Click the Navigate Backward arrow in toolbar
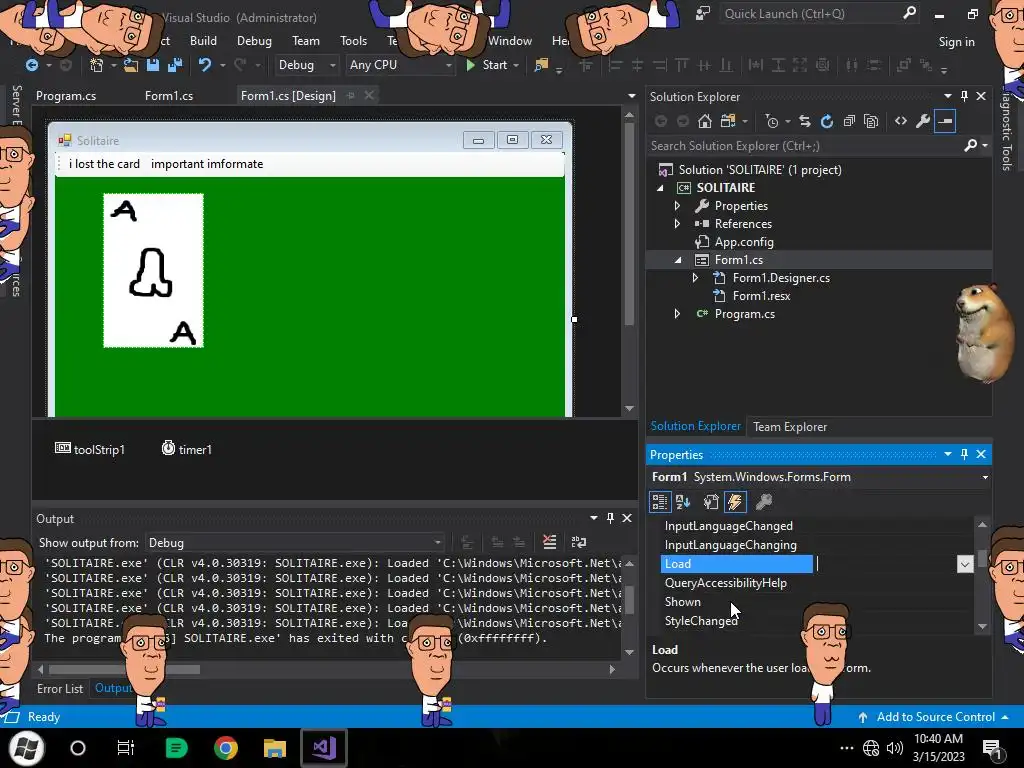The height and width of the screenshot is (768, 1024). click(31, 65)
